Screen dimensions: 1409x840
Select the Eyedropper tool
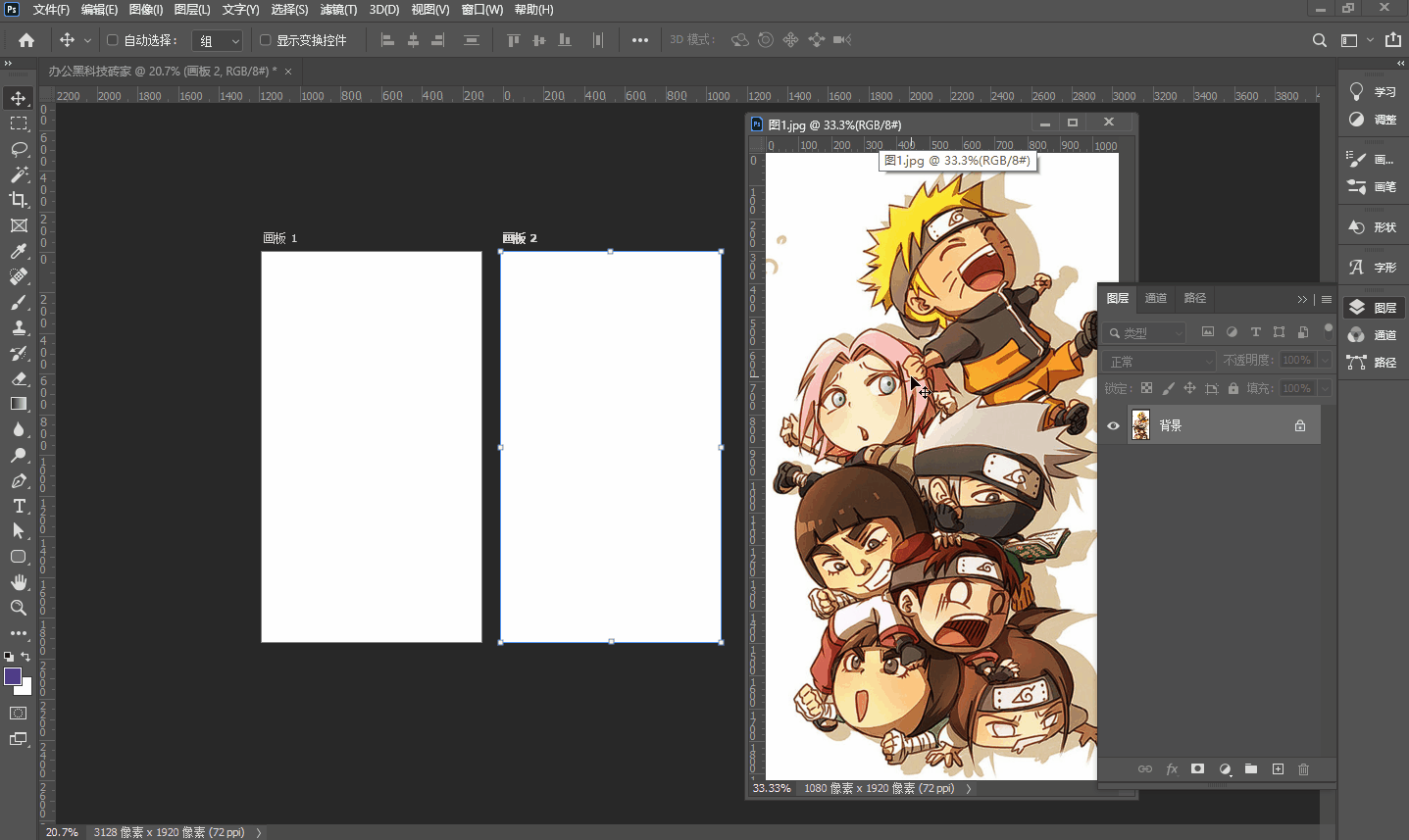click(x=19, y=251)
